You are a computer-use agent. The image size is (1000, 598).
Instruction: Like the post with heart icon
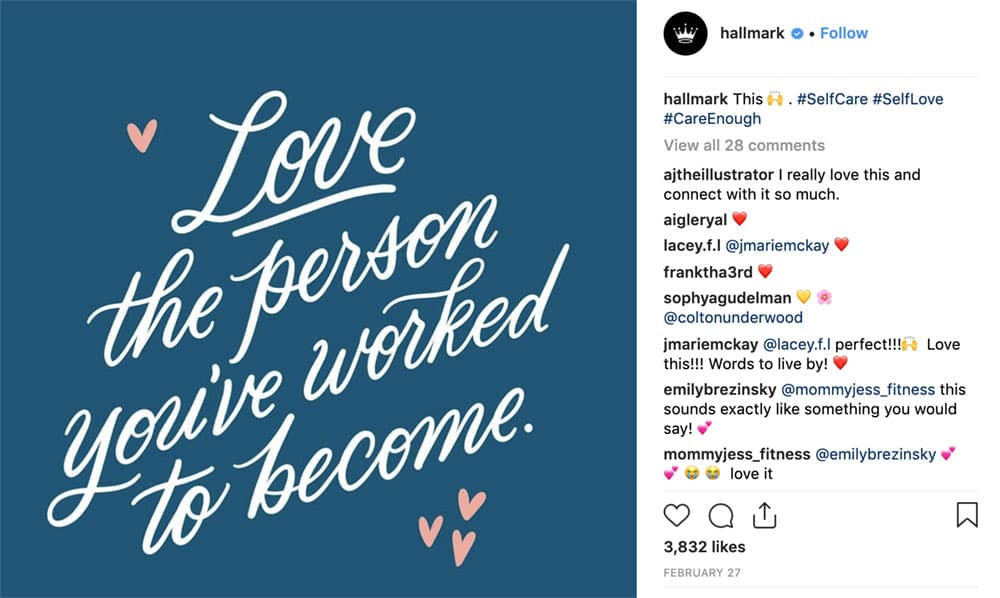tap(677, 515)
